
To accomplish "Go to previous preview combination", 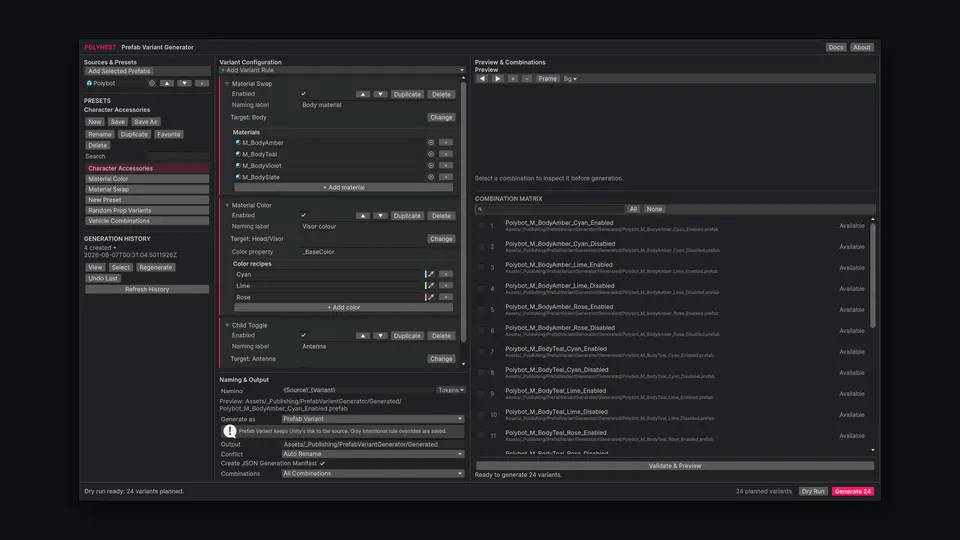I will tap(482, 78).
